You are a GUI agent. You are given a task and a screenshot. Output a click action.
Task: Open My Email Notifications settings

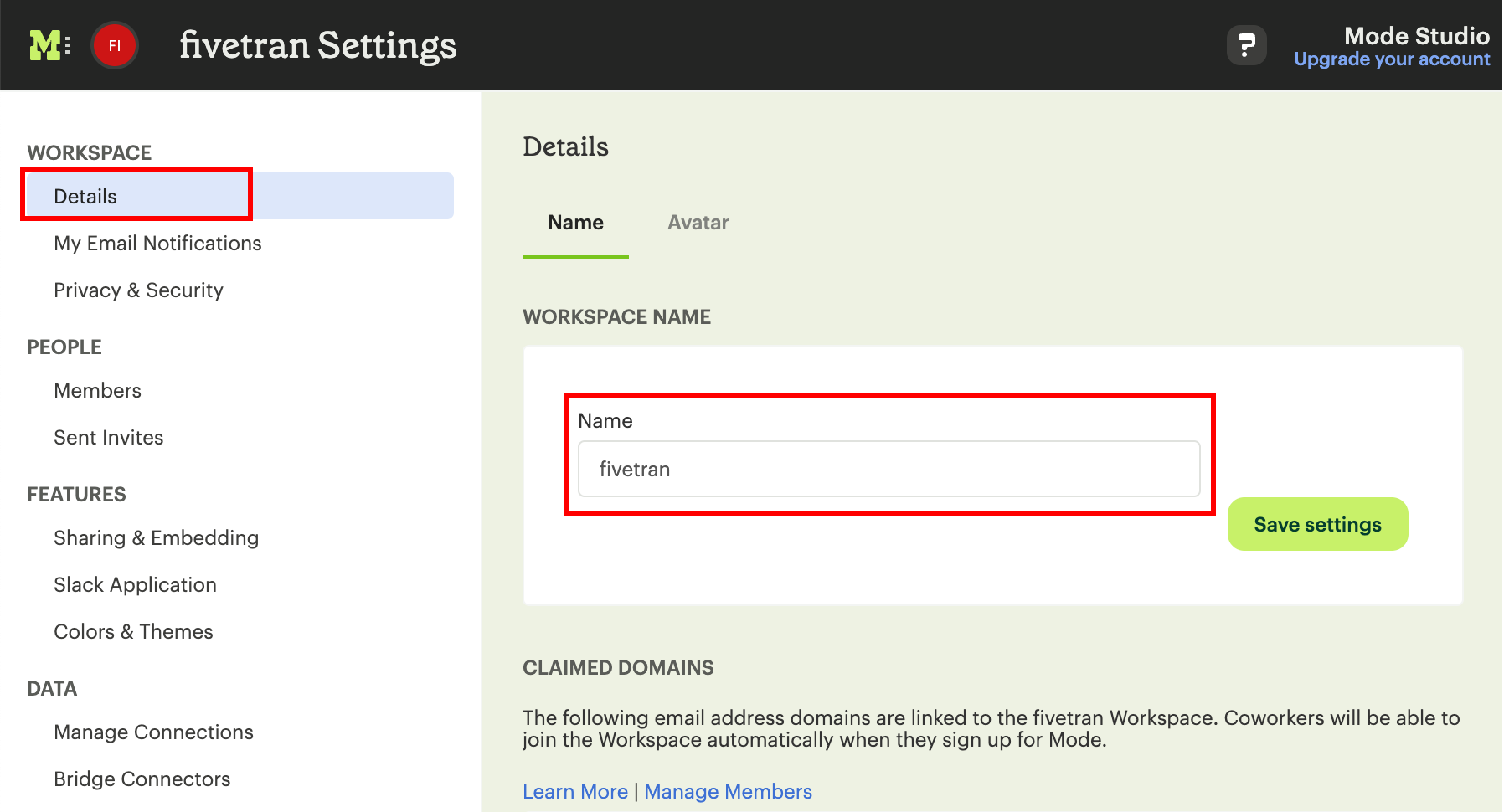[x=157, y=244]
